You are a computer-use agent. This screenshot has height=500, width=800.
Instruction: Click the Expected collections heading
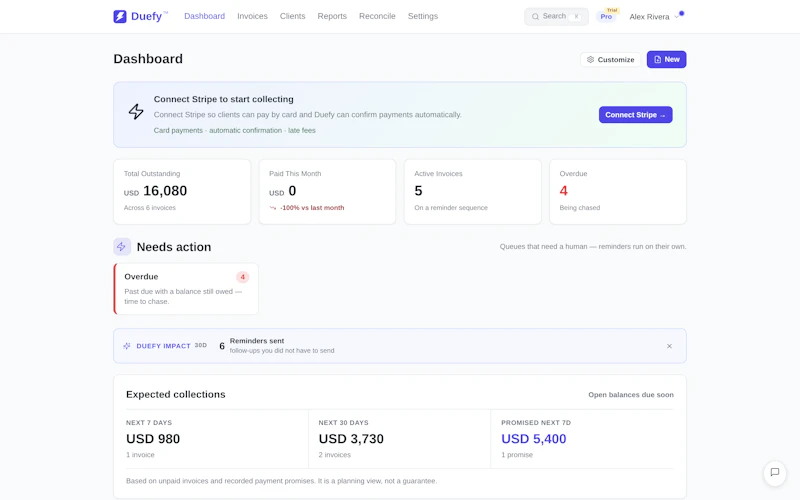coord(176,394)
